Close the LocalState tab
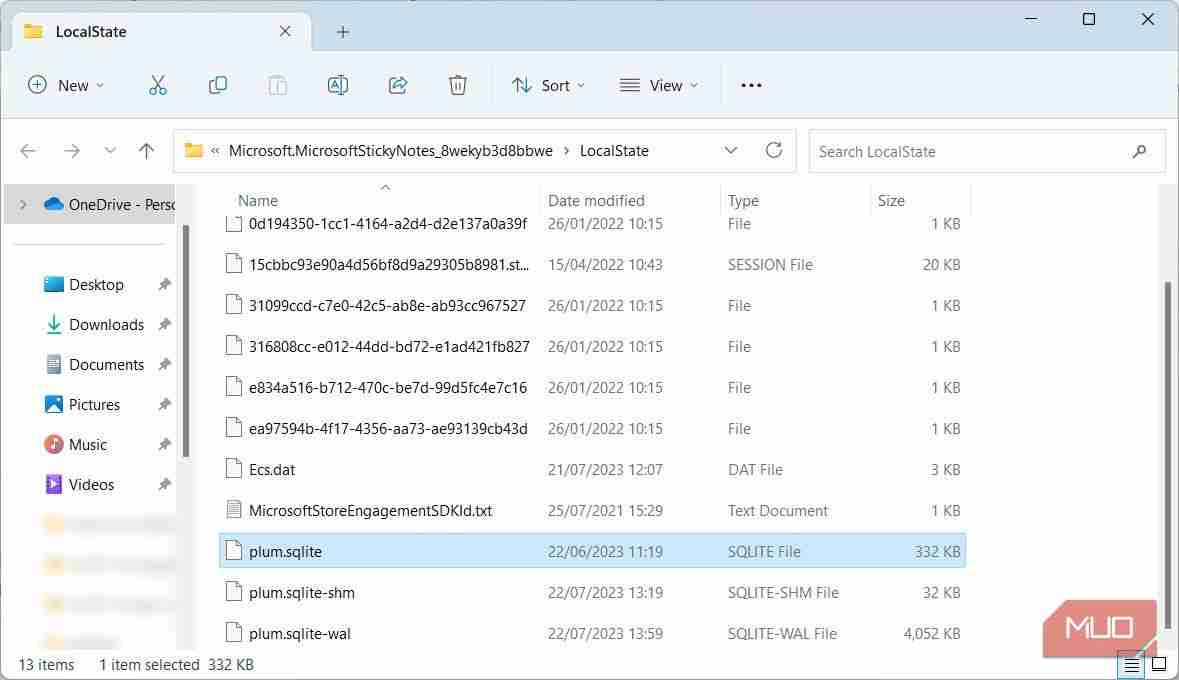Screen dimensions: 1179x680 point(285,32)
